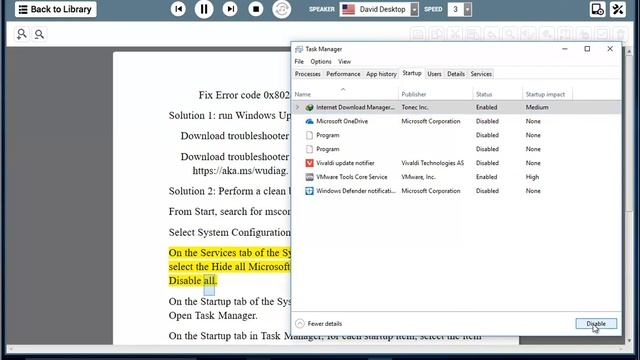This screenshot has width=640, height=360.
Task: Sort startup list by Name column
Action: [x=345, y=94]
